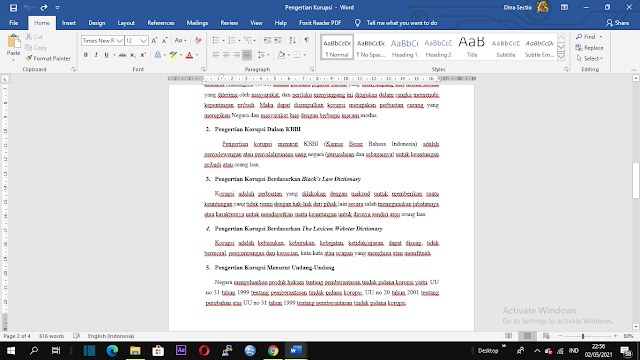
Task: Apply strikethrough to text
Action: click(x=122, y=55)
